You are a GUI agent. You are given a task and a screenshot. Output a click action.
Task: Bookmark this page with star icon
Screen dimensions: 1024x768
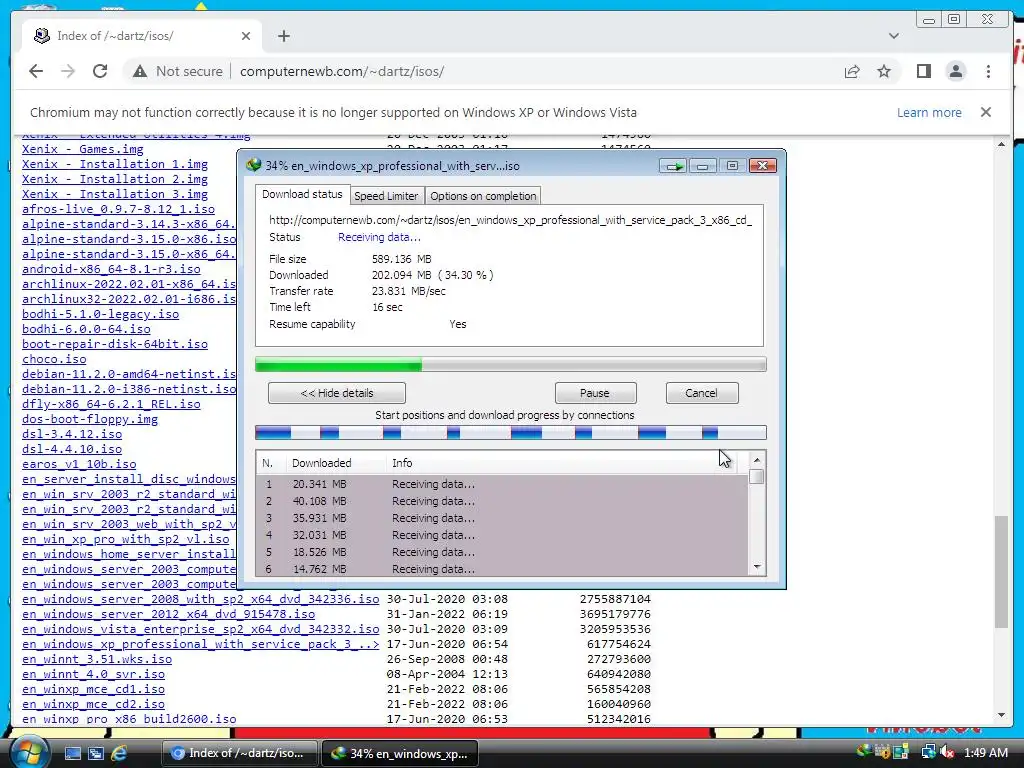884,71
